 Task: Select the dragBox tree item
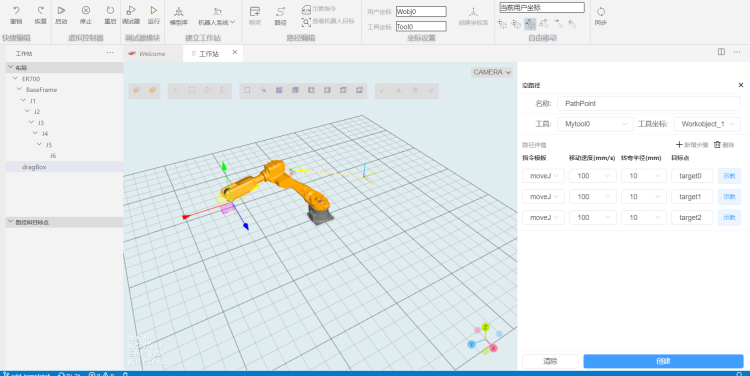[64, 166]
